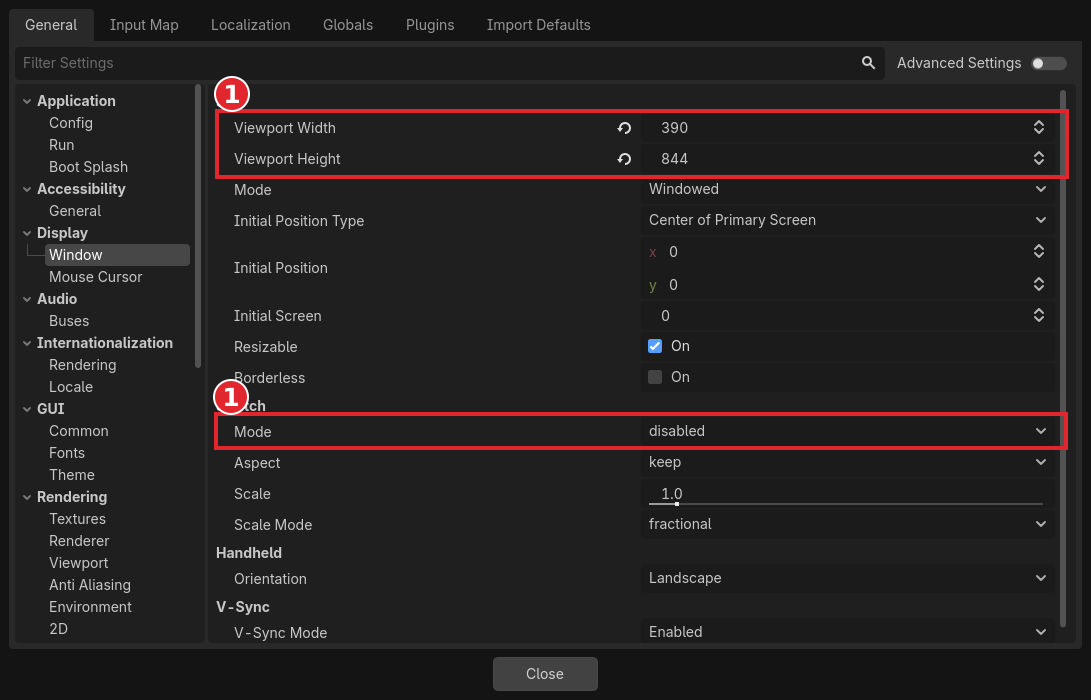Adjust the Scale slider
This screenshot has height=700, width=1091.
(x=845, y=503)
